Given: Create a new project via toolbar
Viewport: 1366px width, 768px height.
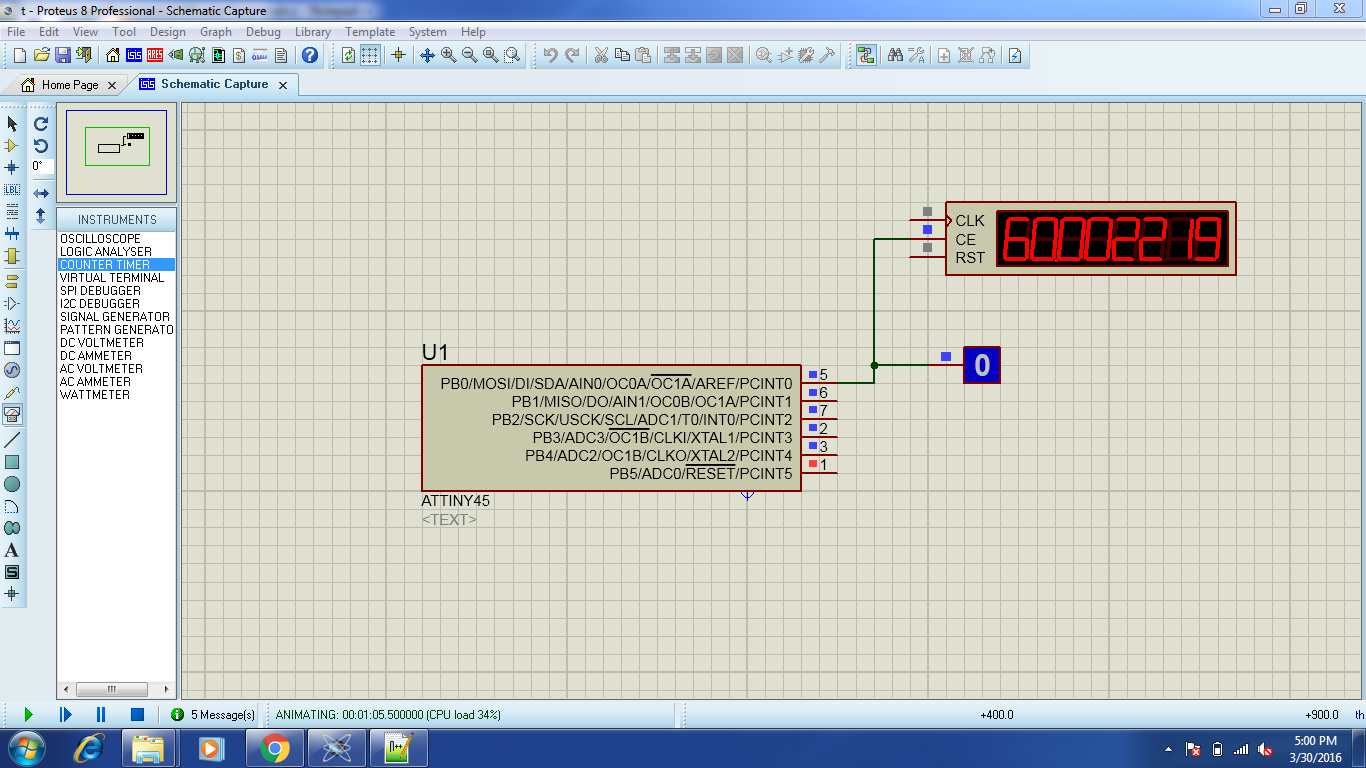Looking at the screenshot, I should coord(20,55).
